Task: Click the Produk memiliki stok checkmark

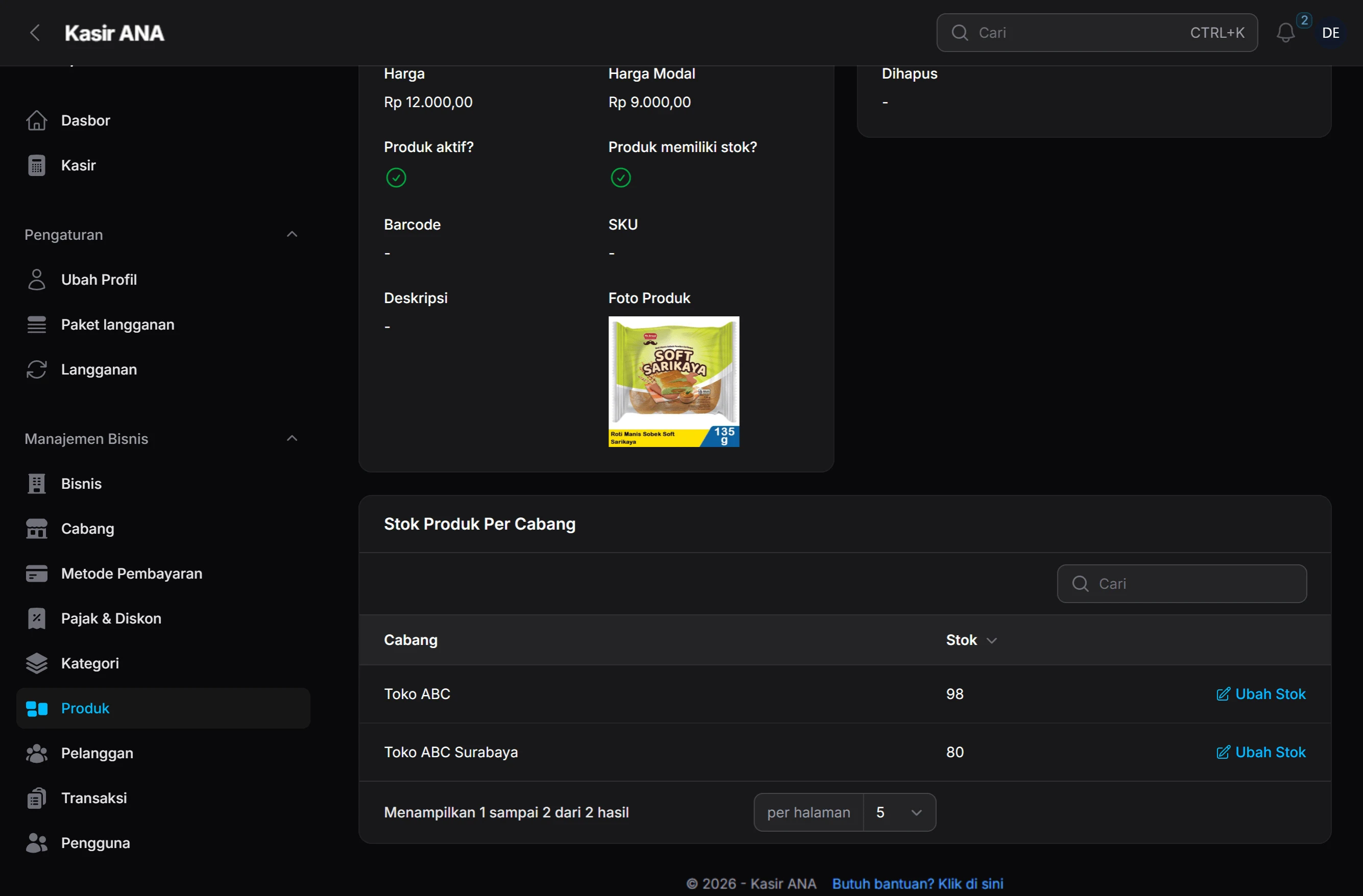Action: tap(620, 178)
